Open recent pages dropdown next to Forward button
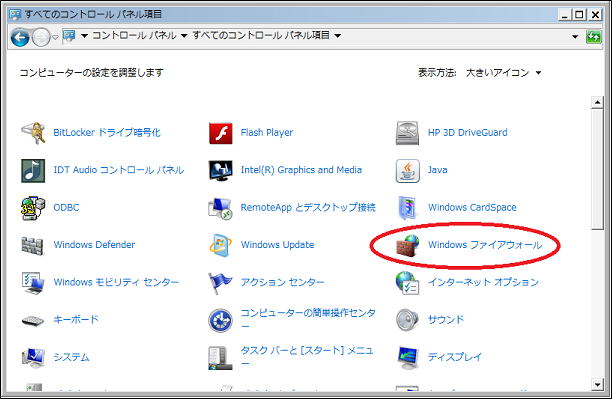The height and width of the screenshot is (399, 612). pos(55,37)
